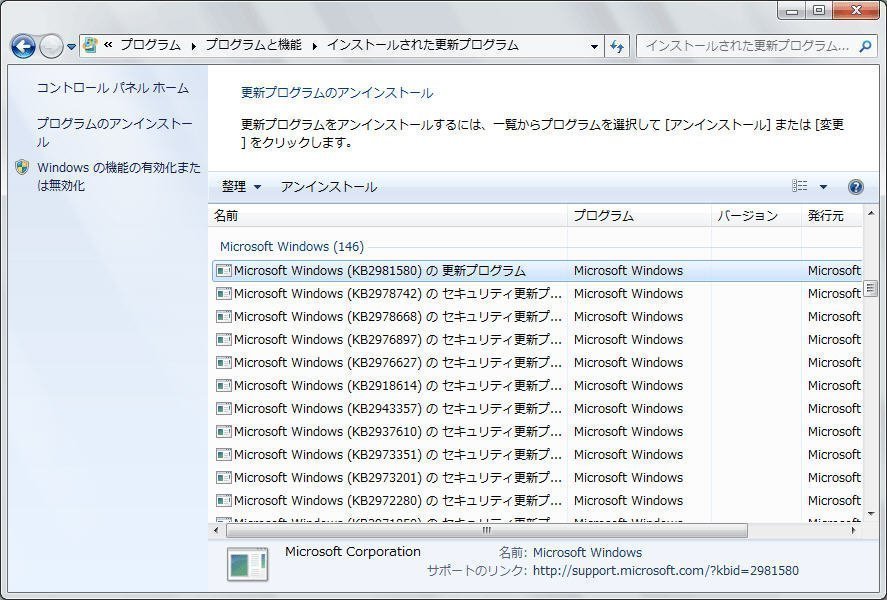Select the プログラムと機能 breadcrumb

(x=253, y=45)
